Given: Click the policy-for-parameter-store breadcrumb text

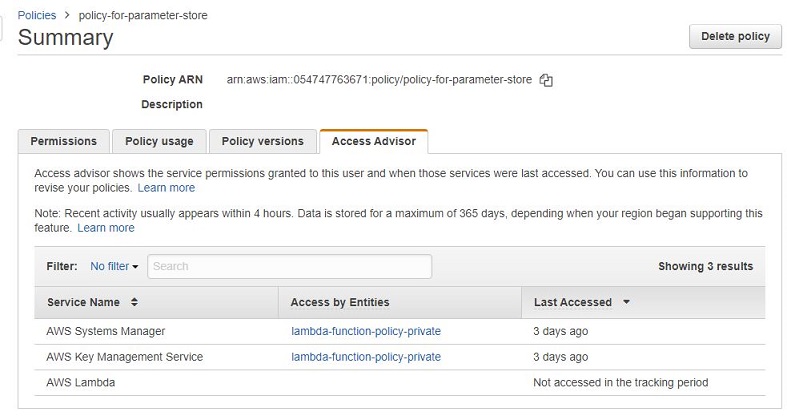Looking at the screenshot, I should pos(143,16).
